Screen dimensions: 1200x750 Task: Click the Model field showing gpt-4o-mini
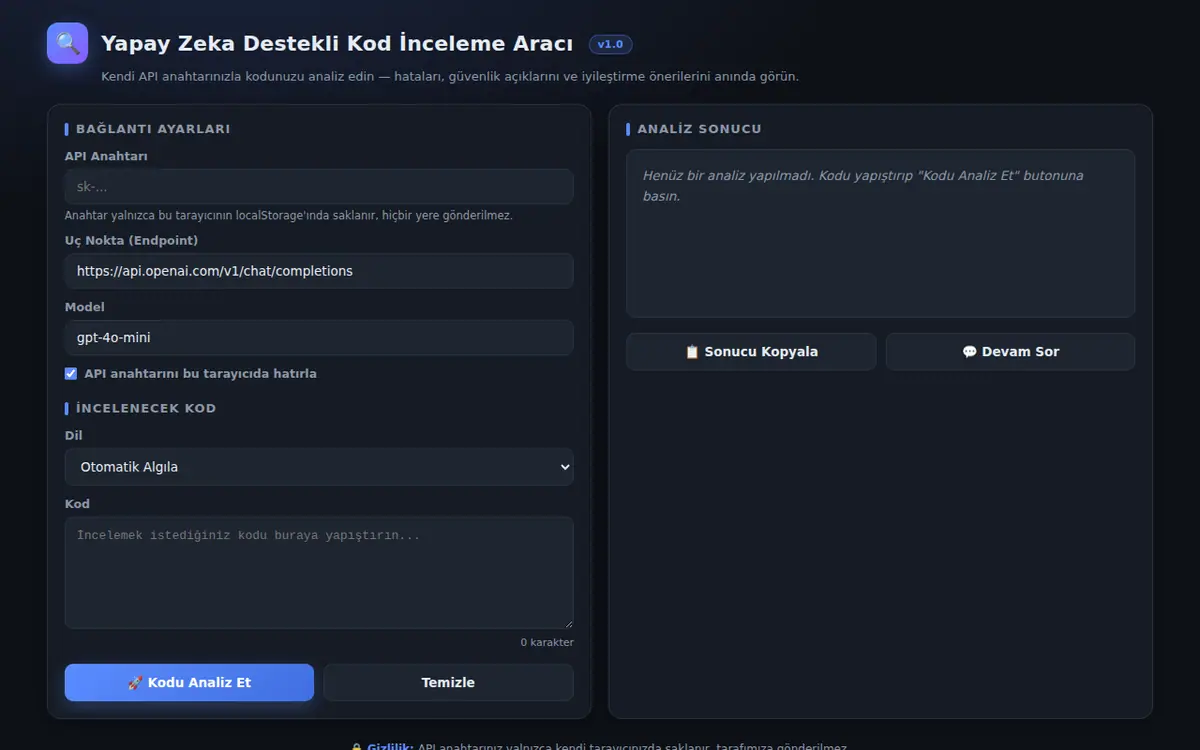pos(319,338)
